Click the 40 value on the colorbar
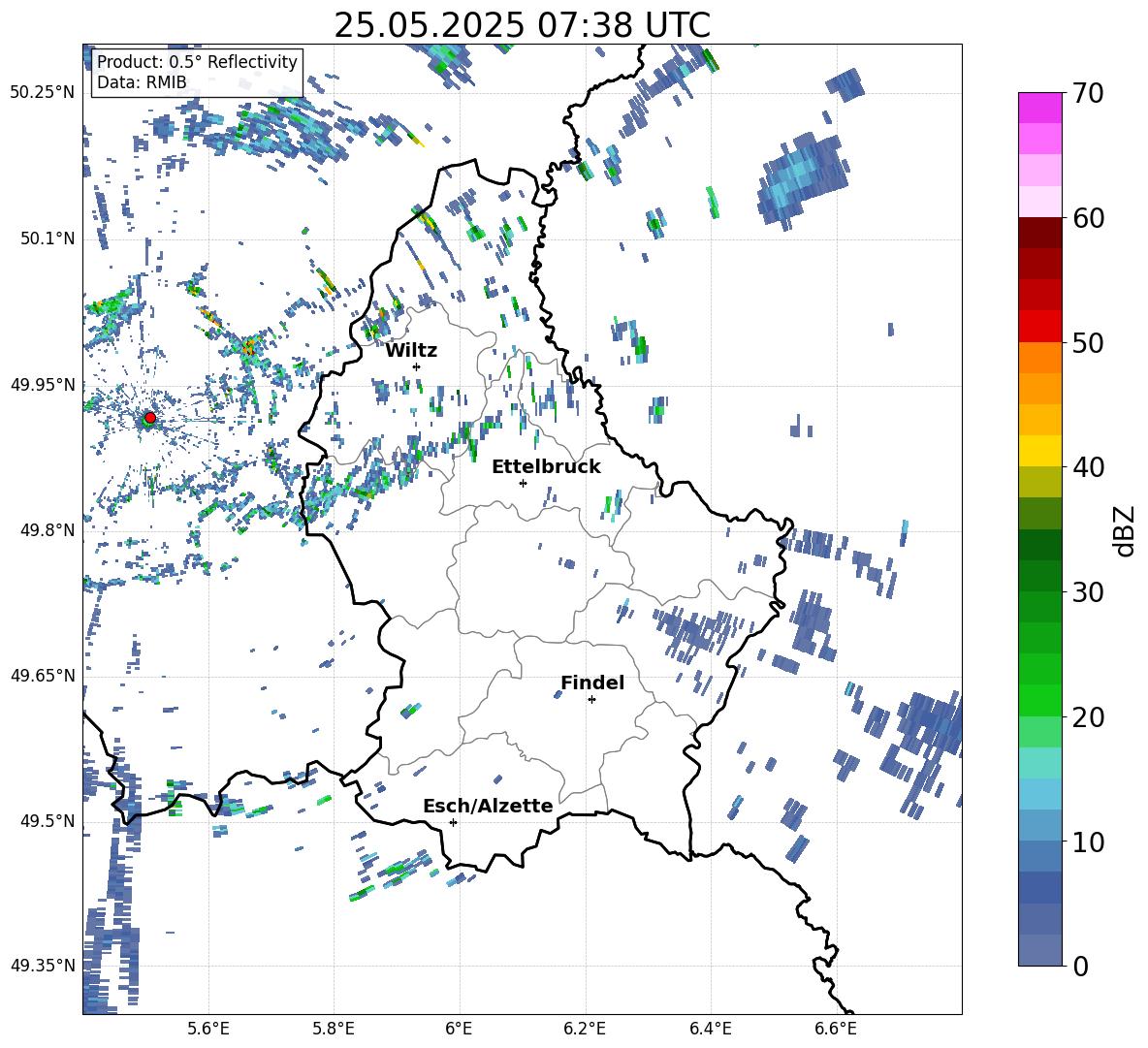 1087,467
